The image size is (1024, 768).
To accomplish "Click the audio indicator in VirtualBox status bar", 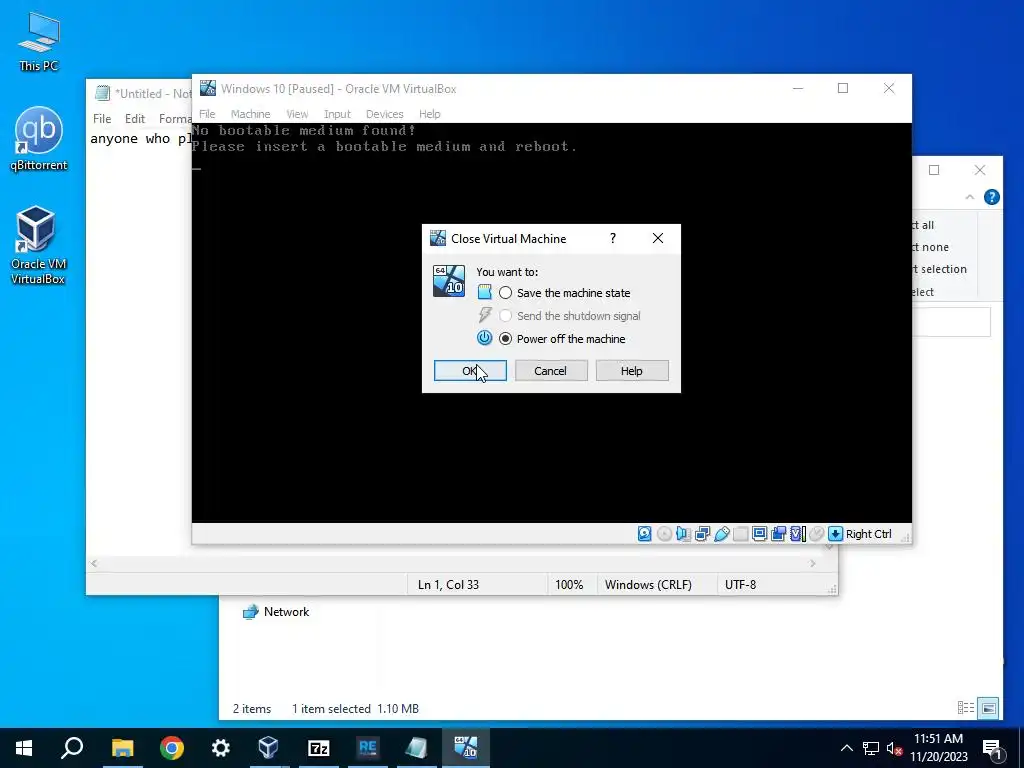I will click(683, 534).
